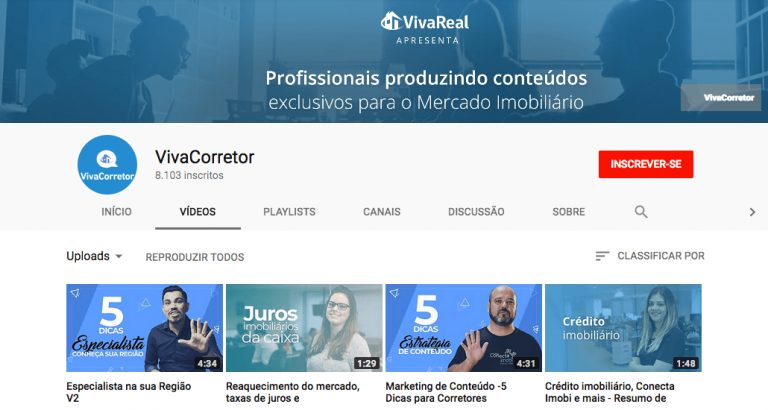Select the Vídeos tab
The width and height of the screenshot is (768, 410).
198,212
